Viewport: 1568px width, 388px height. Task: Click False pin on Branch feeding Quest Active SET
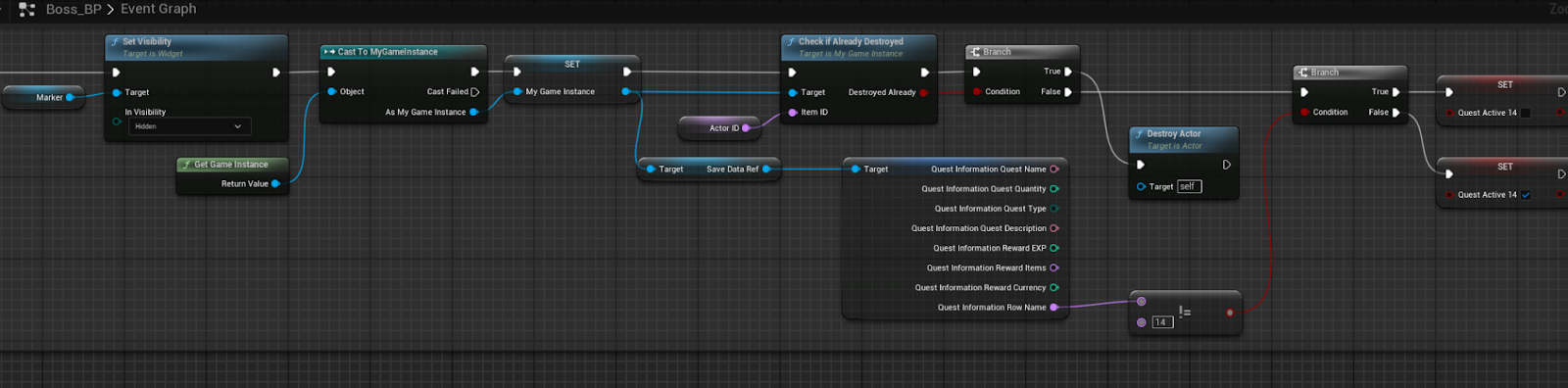pyautogui.click(x=1396, y=113)
